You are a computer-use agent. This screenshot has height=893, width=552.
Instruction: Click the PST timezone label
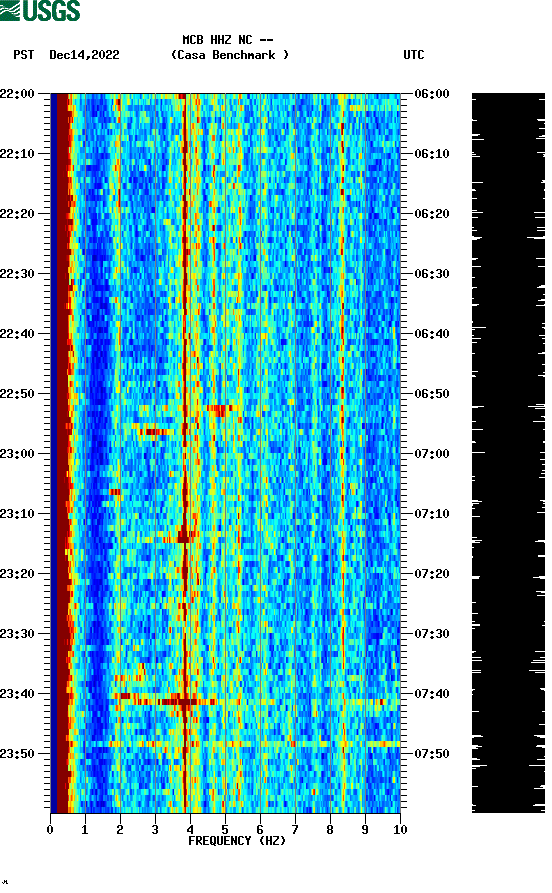pos(23,55)
